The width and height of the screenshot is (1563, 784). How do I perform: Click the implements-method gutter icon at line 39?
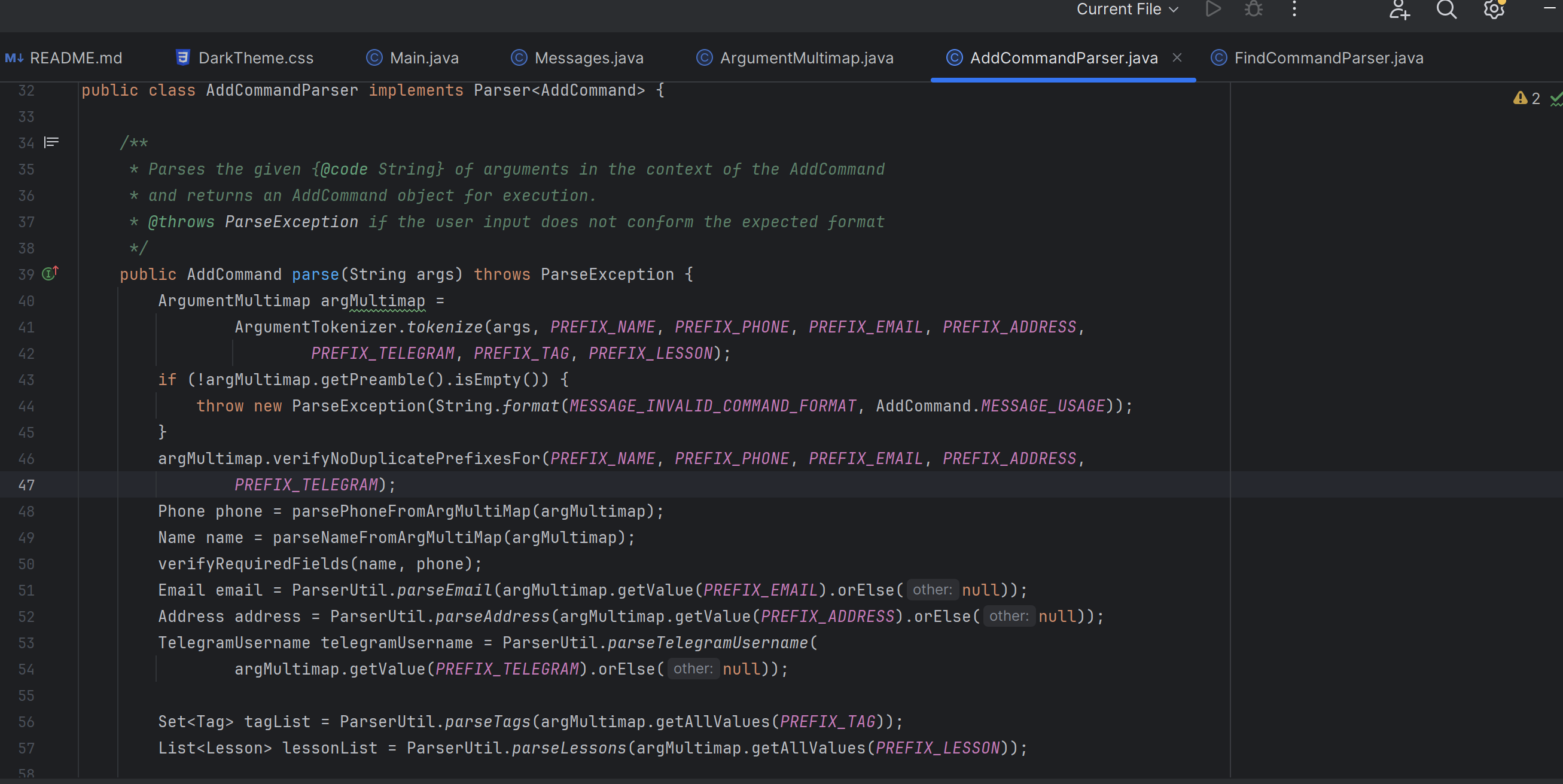tap(50, 273)
